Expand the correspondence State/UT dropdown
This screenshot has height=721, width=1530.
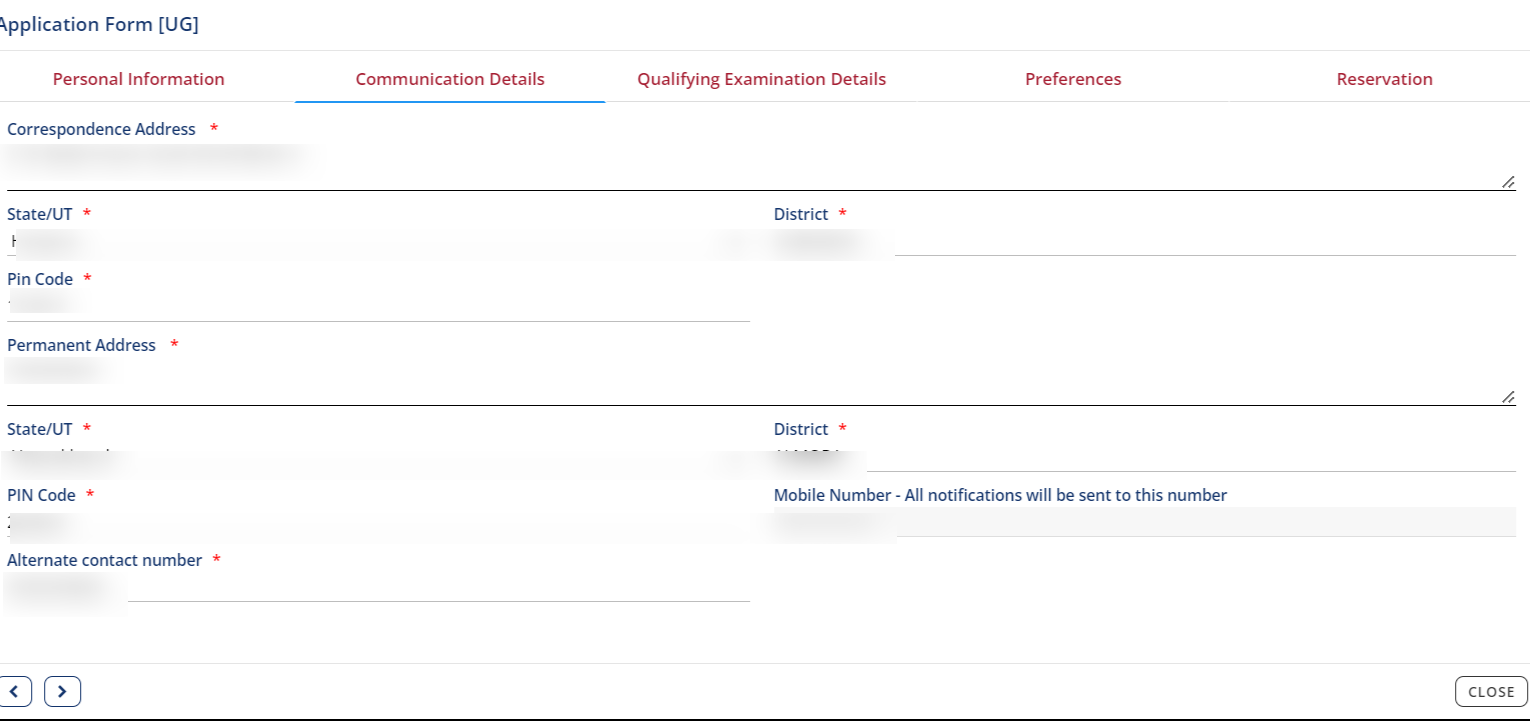click(378, 242)
